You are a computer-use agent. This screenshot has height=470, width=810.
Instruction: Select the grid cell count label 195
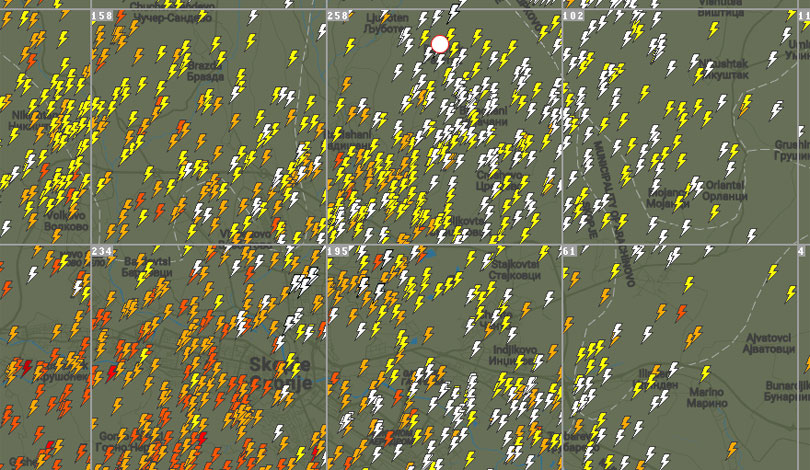click(338, 251)
